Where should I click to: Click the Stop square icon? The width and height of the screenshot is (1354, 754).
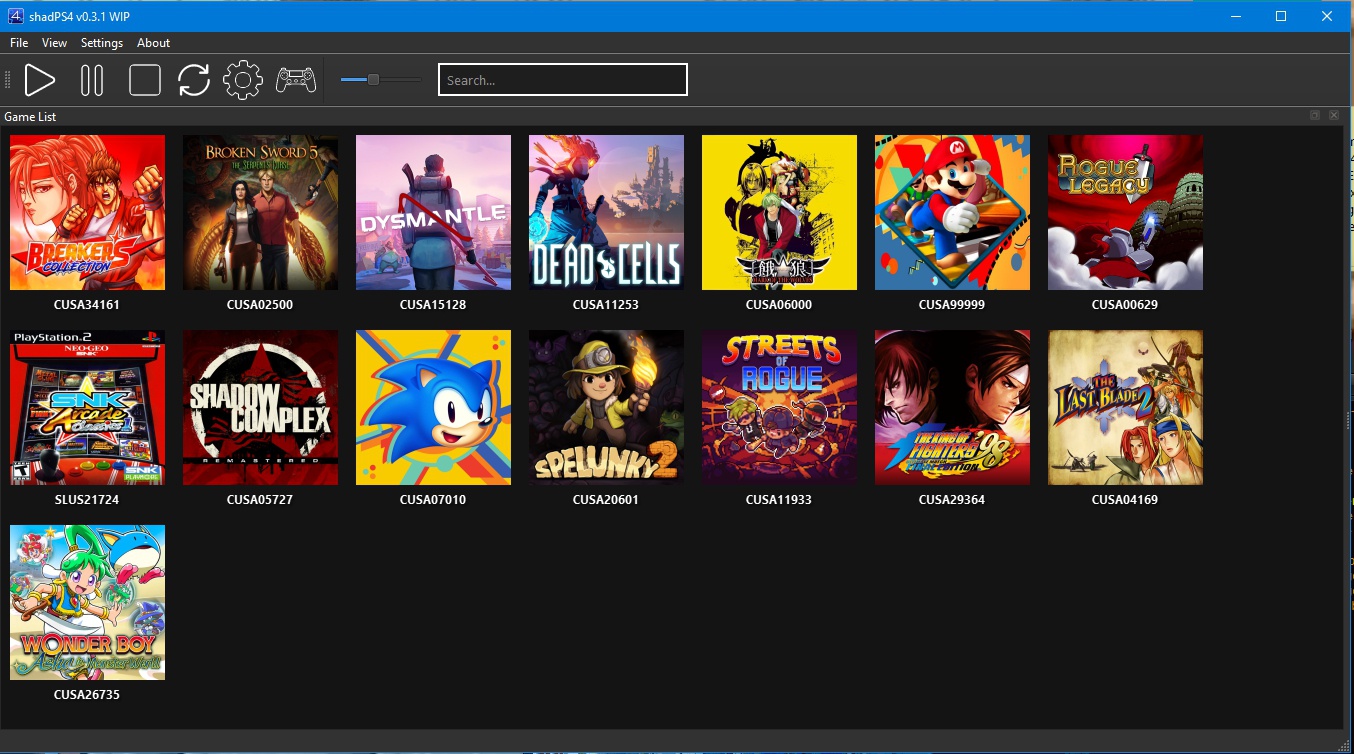pyautogui.click(x=145, y=80)
